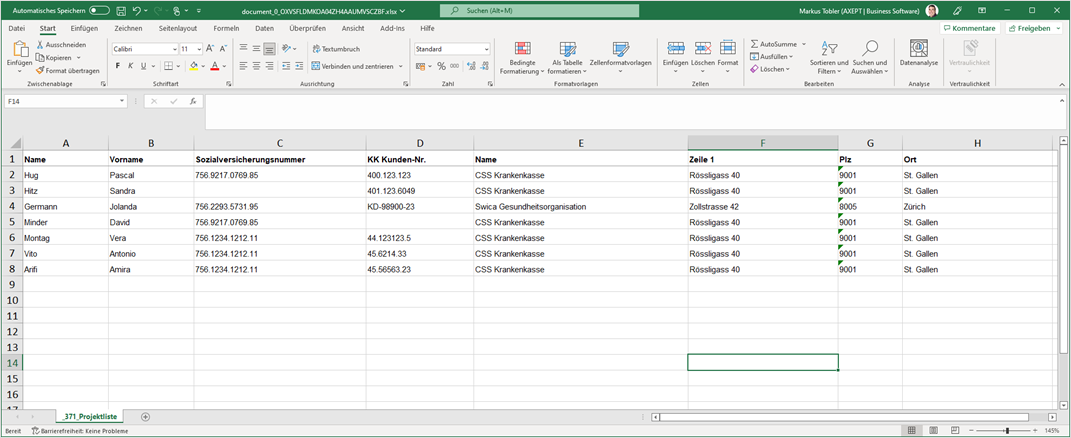Toggle middle vertical alignment button
The width and height of the screenshot is (1071, 438).
(x=256, y=49)
